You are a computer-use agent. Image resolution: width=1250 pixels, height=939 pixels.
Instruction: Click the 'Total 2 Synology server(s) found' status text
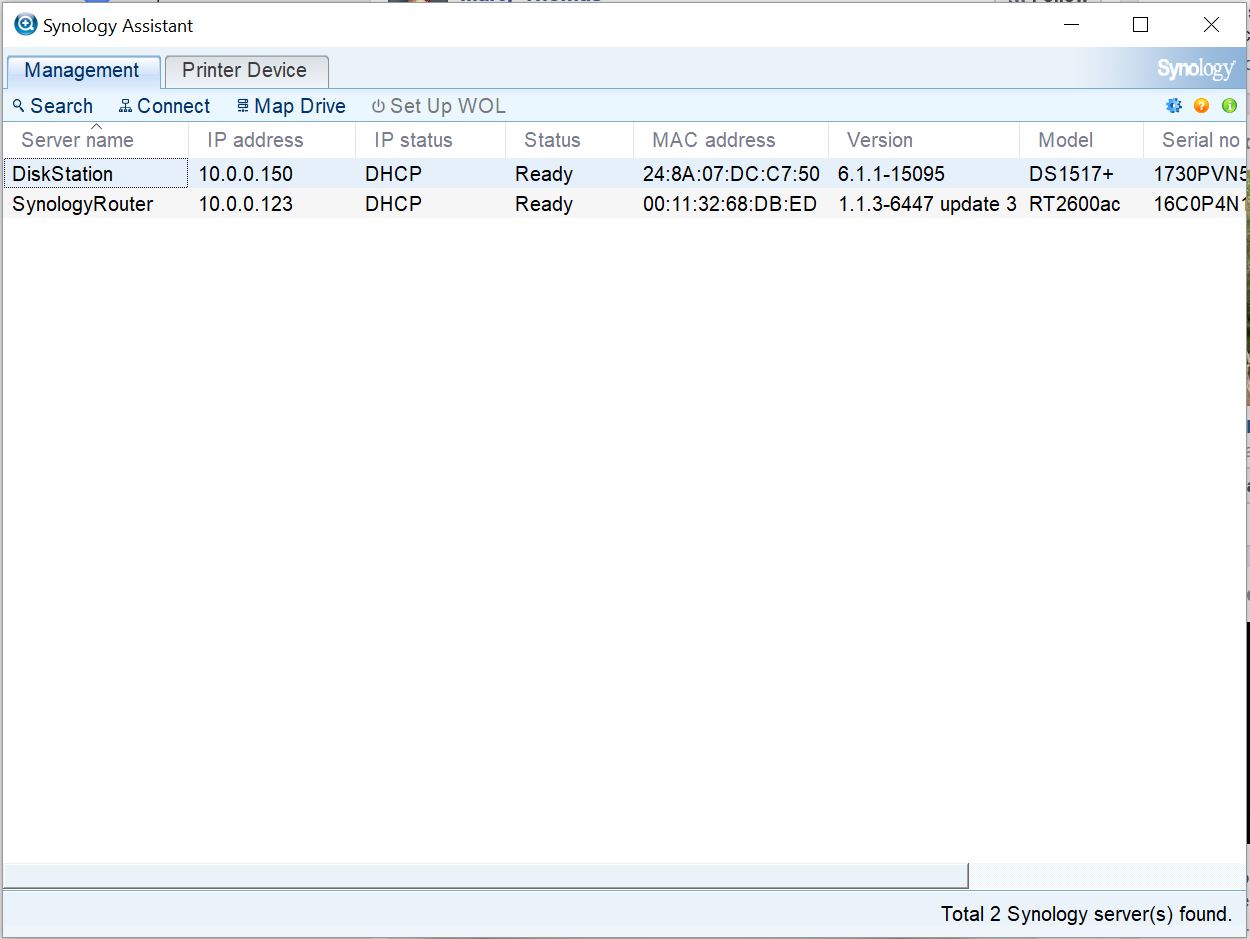pyautogui.click(x=1087, y=914)
